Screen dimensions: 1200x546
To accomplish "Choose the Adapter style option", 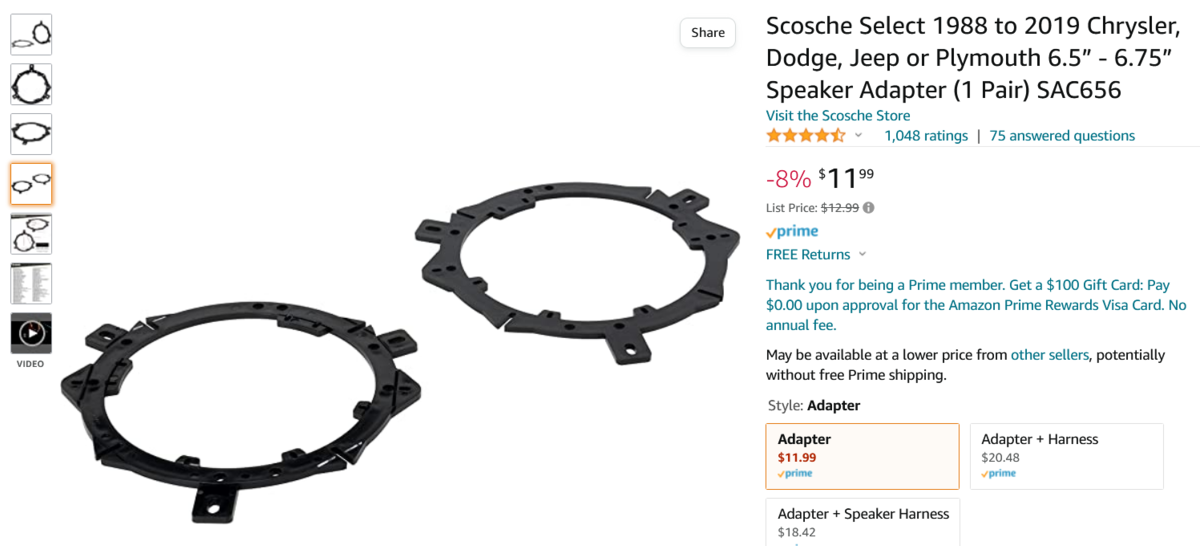I will (x=862, y=456).
